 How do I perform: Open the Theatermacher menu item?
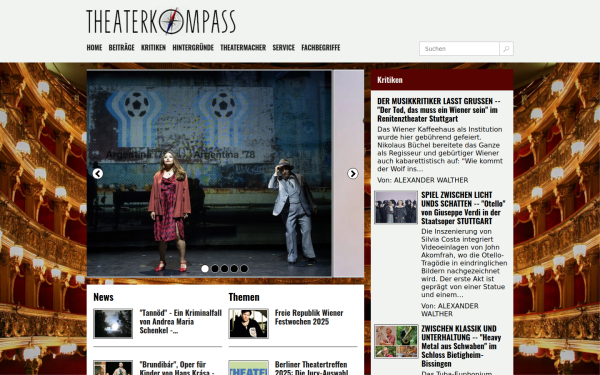[x=243, y=47]
